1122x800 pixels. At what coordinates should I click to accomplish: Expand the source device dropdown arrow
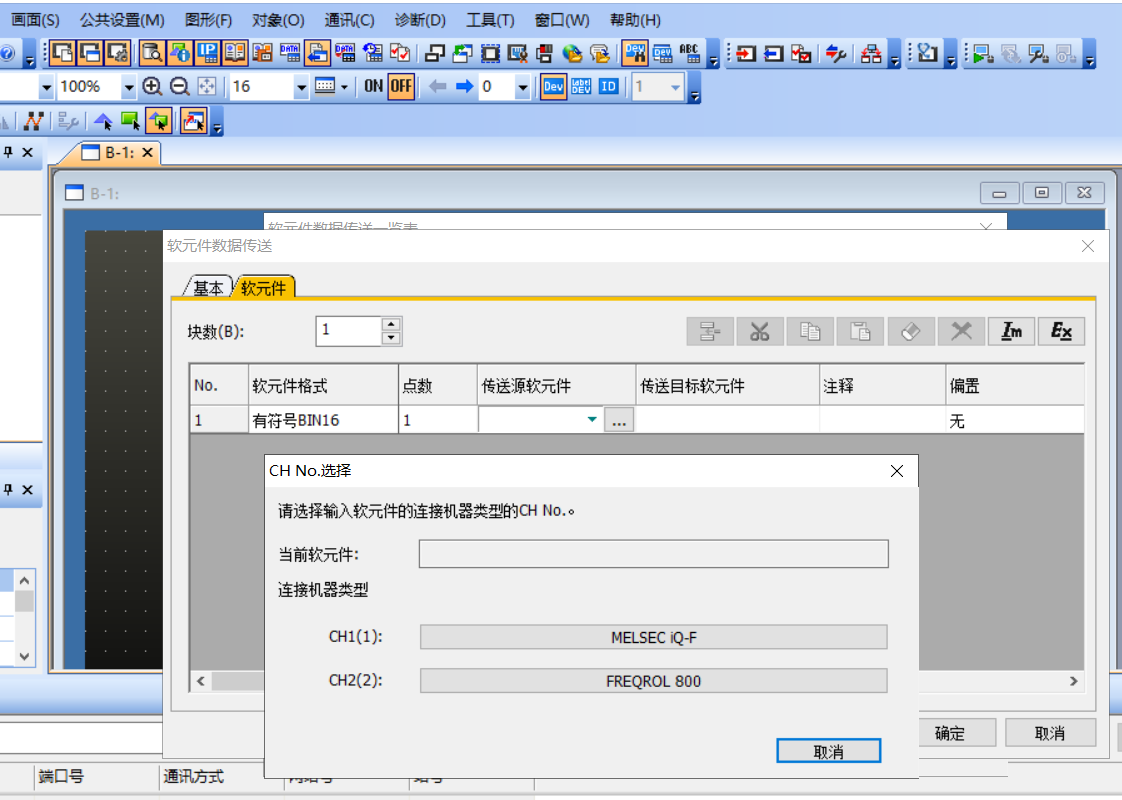[592, 421]
